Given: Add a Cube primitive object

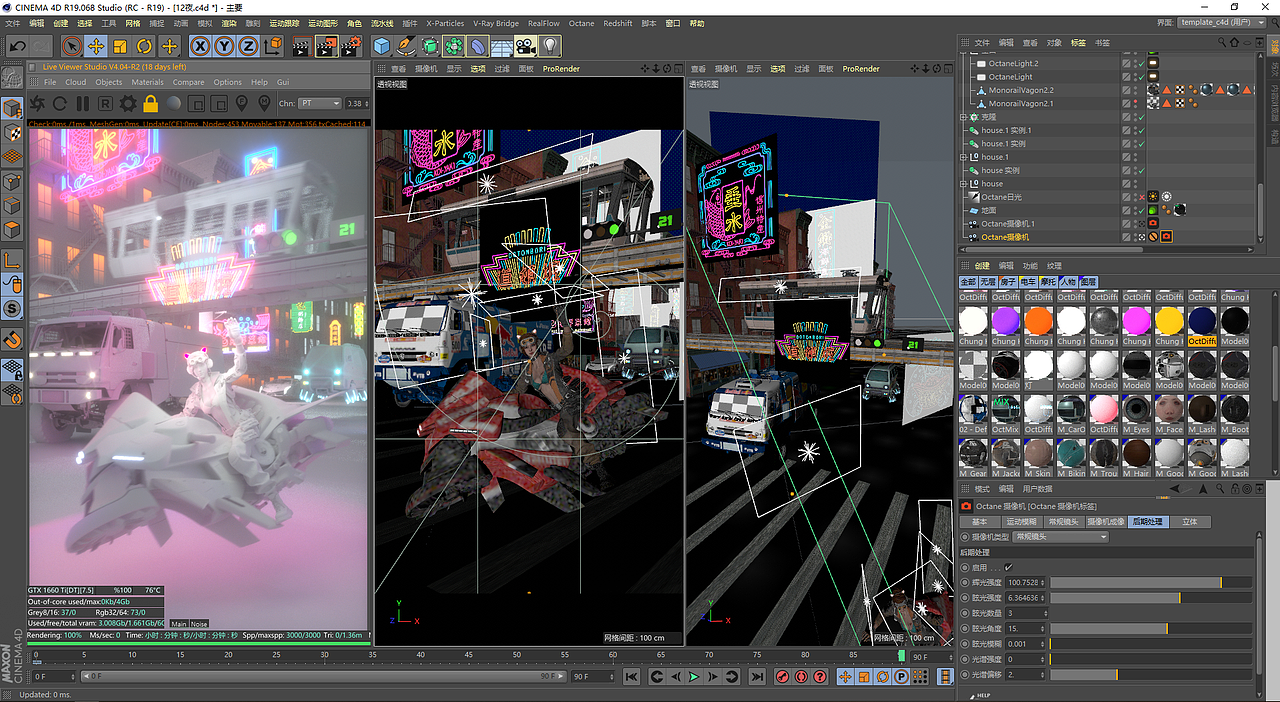Looking at the screenshot, I should click(381, 46).
